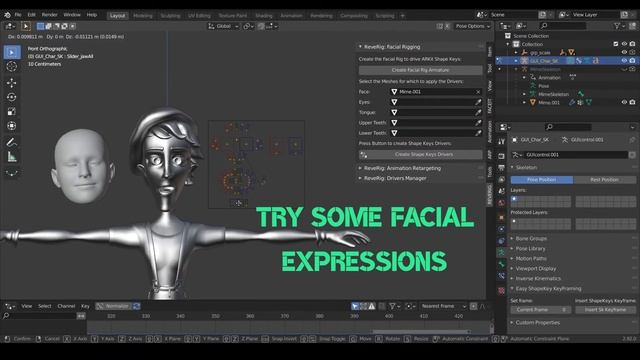The image size is (640, 360).
Task: Expand the Motion Paths panel
Action: click(512, 258)
